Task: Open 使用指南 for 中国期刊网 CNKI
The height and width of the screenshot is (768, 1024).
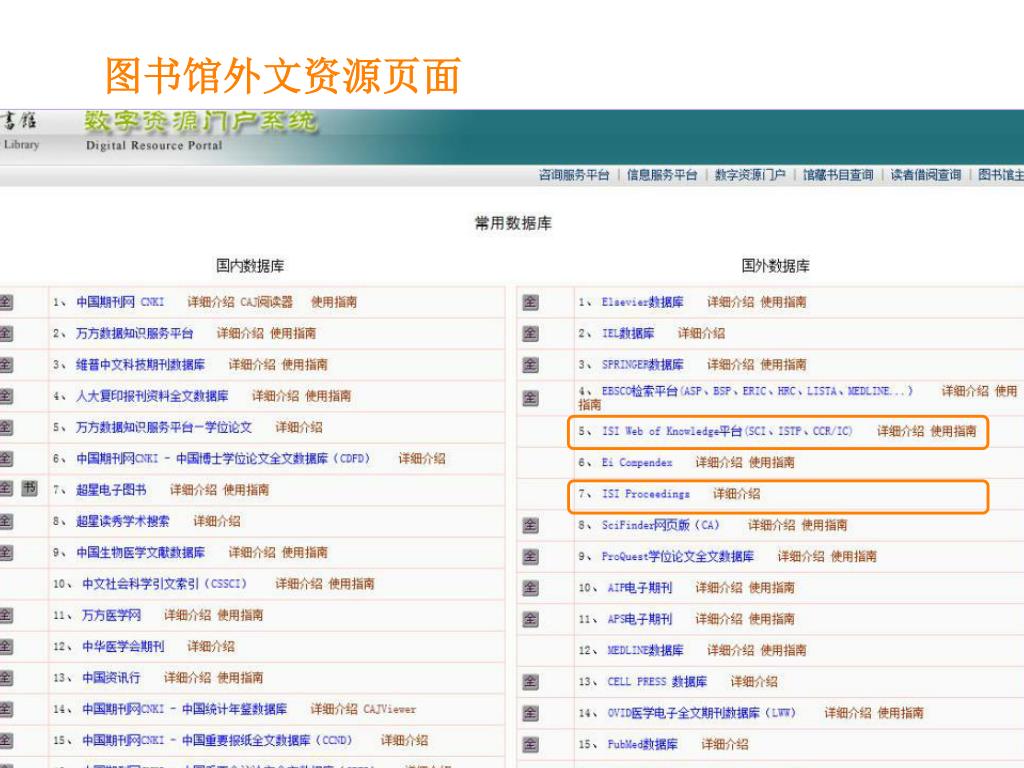Action: (x=334, y=302)
